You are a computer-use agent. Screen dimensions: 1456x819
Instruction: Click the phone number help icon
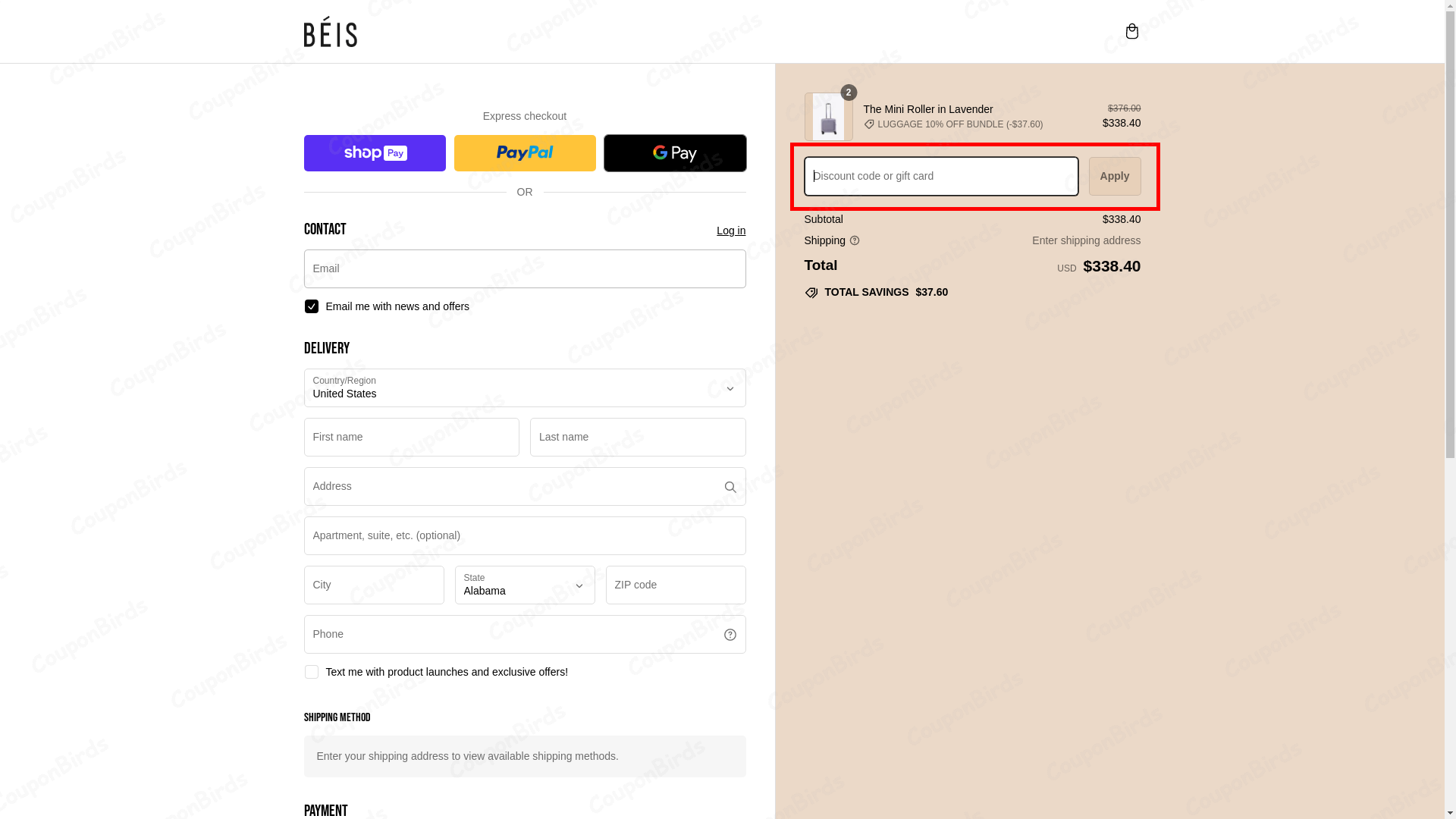pyautogui.click(x=730, y=634)
